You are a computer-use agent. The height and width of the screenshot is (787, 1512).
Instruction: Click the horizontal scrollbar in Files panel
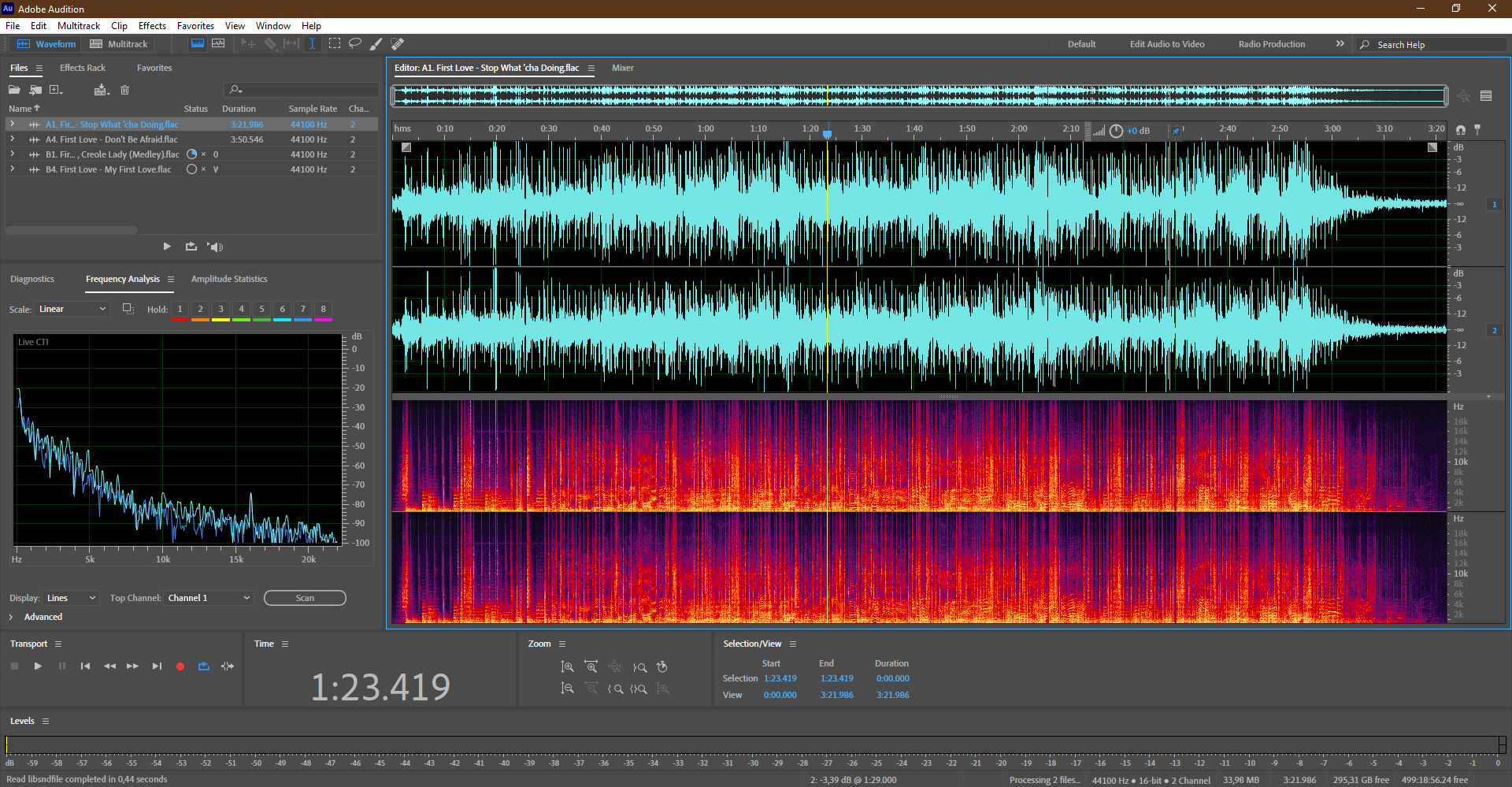pyautogui.click(x=72, y=230)
